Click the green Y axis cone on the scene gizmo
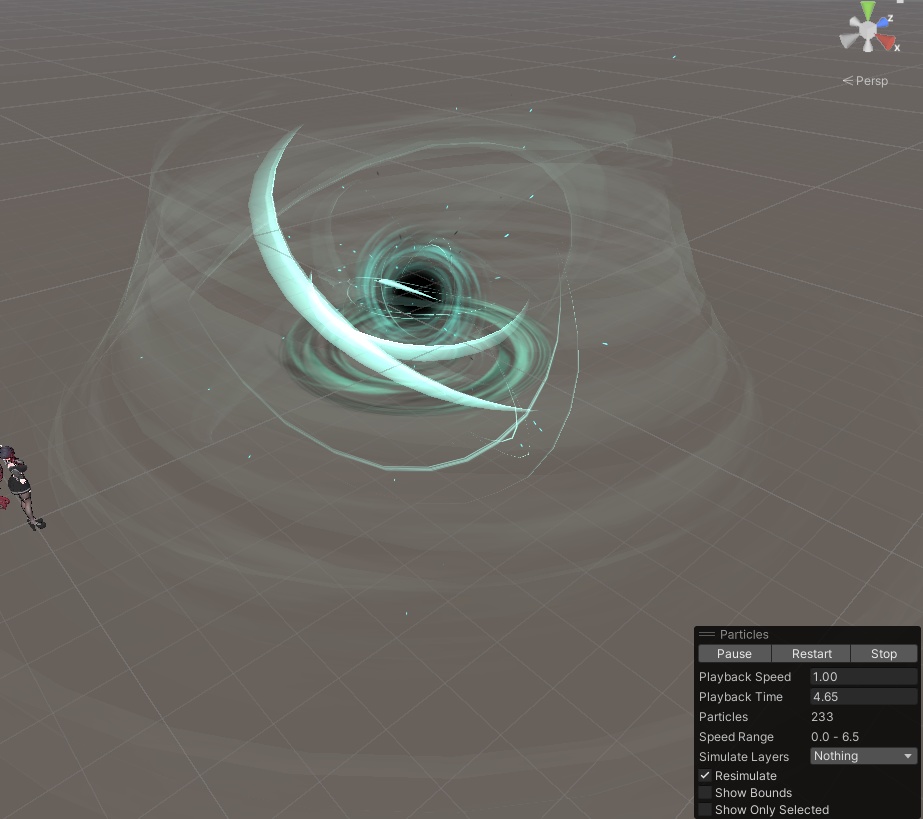 [868, 7]
